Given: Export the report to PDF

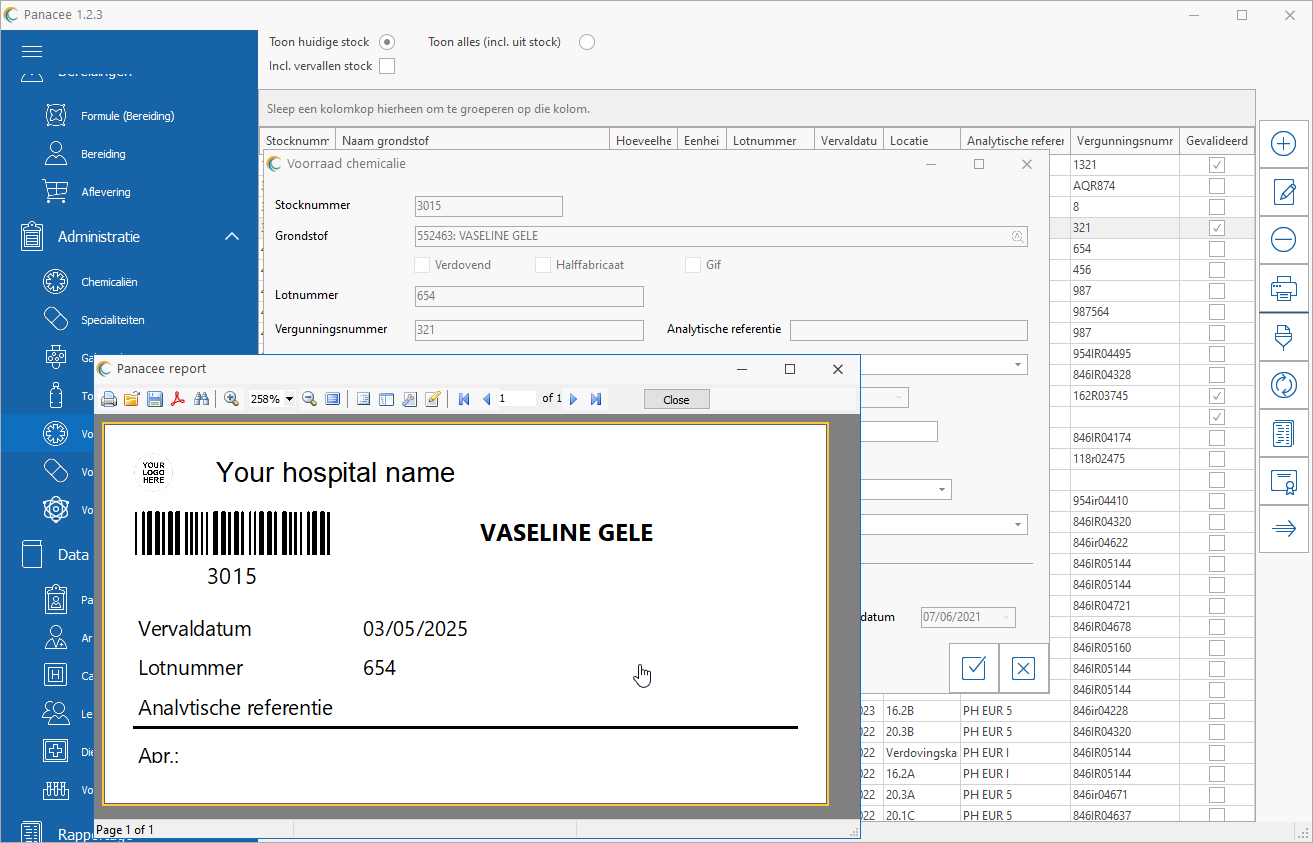Looking at the screenshot, I should click(x=178, y=399).
